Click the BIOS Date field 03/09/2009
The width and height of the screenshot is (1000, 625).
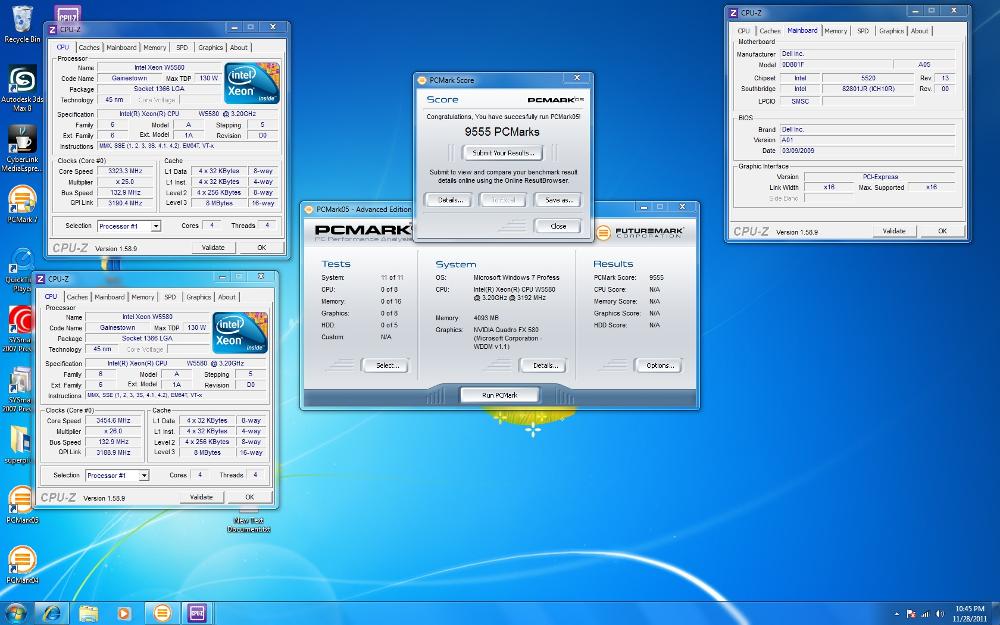[867, 151]
